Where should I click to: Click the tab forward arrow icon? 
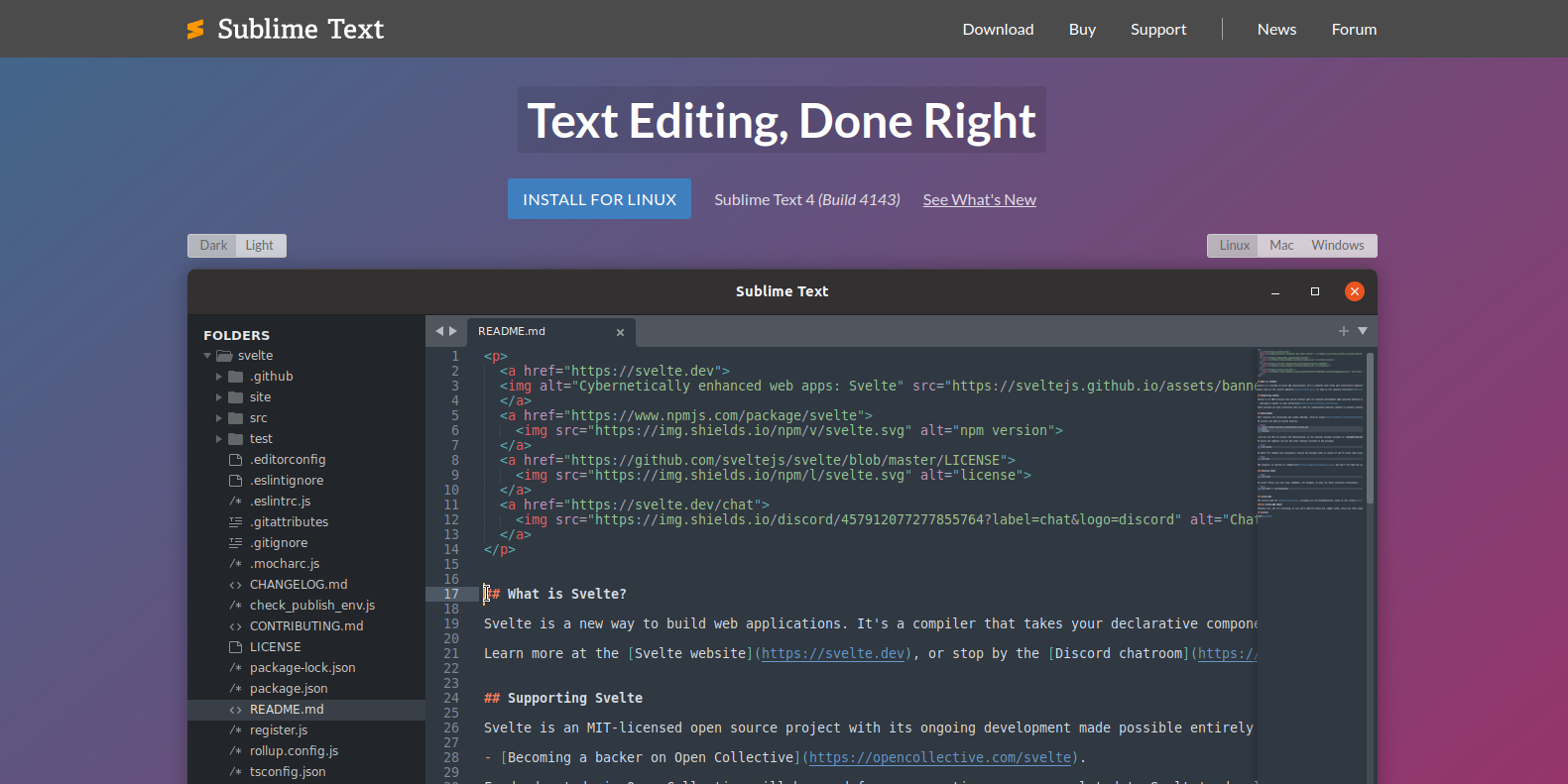(x=453, y=331)
